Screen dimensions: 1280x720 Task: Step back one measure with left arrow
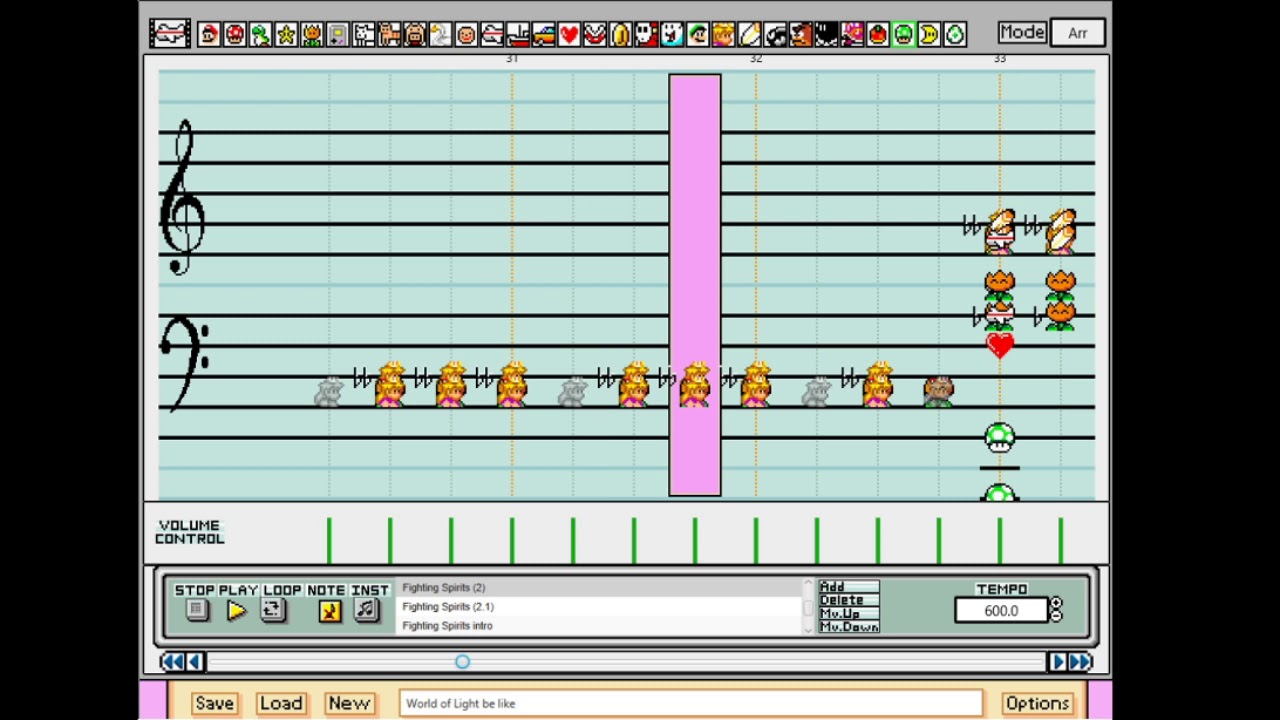[x=196, y=662]
